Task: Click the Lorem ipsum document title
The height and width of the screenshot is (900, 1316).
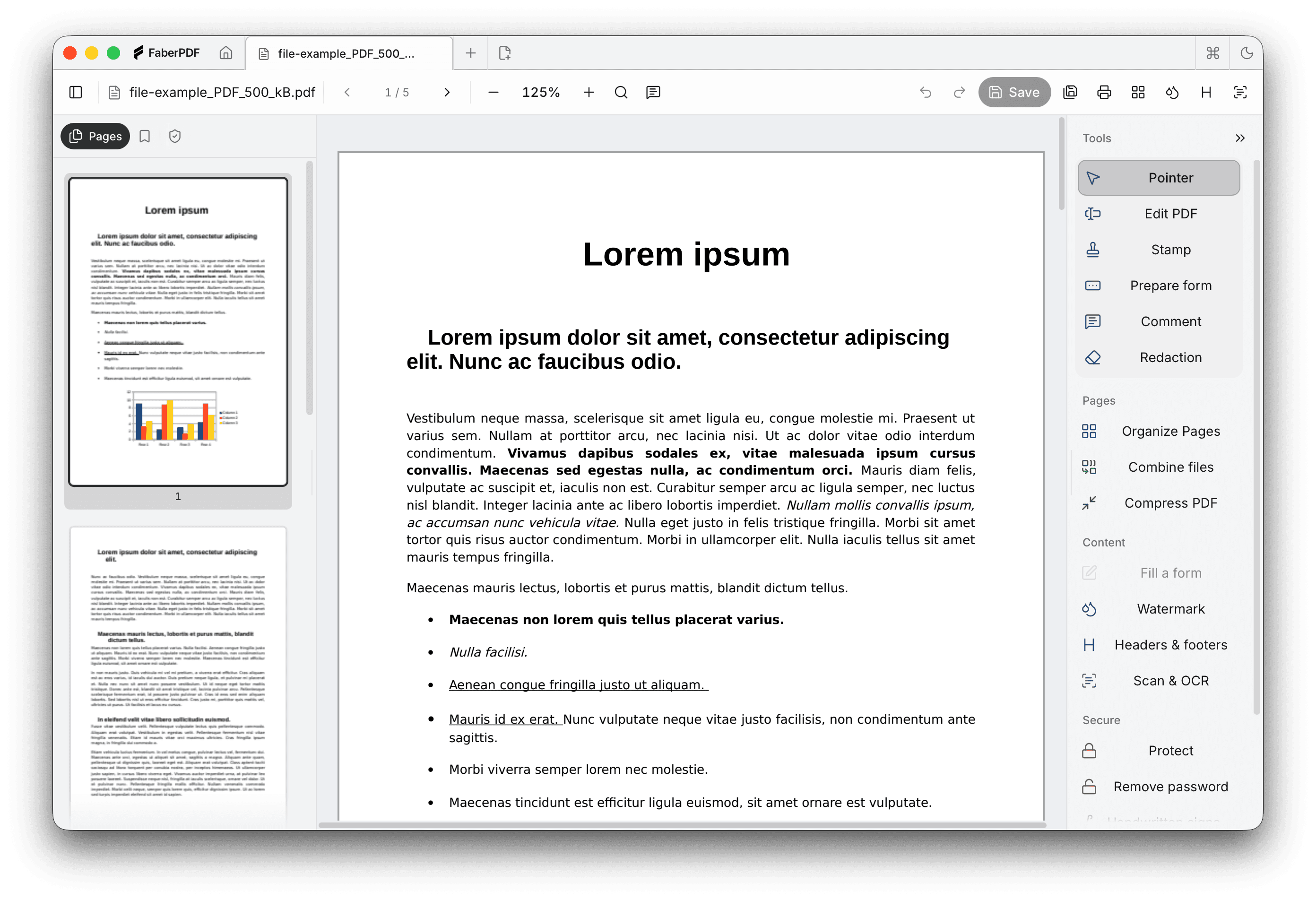Action: tap(686, 254)
